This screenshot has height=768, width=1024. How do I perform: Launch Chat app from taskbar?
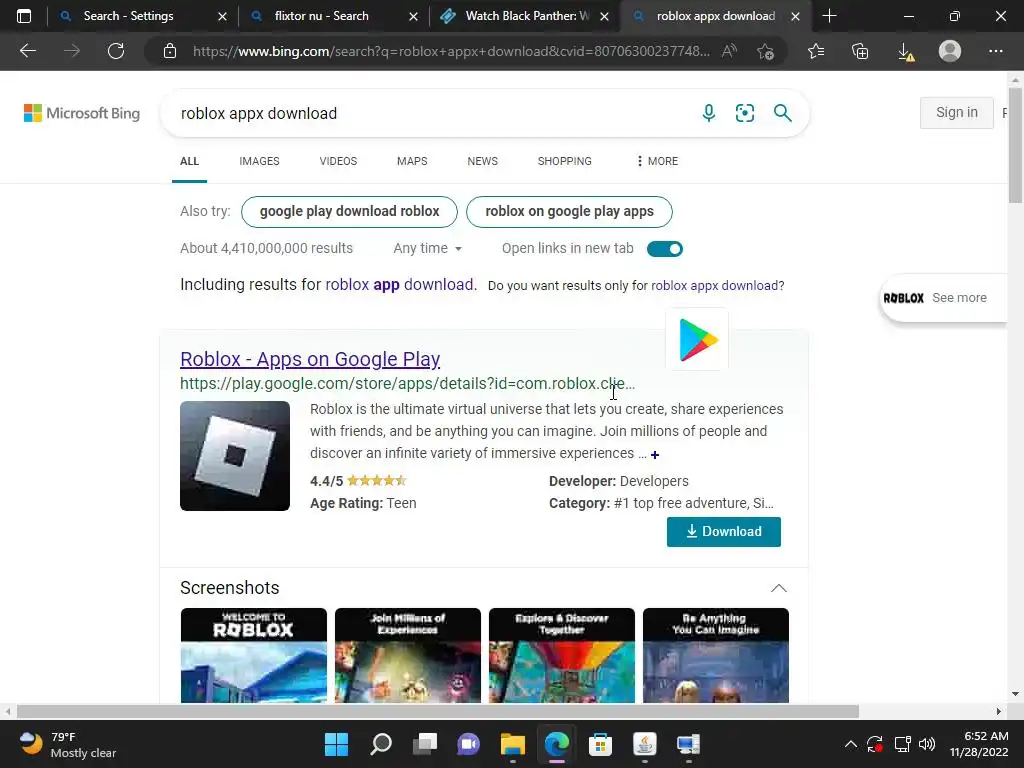point(468,744)
